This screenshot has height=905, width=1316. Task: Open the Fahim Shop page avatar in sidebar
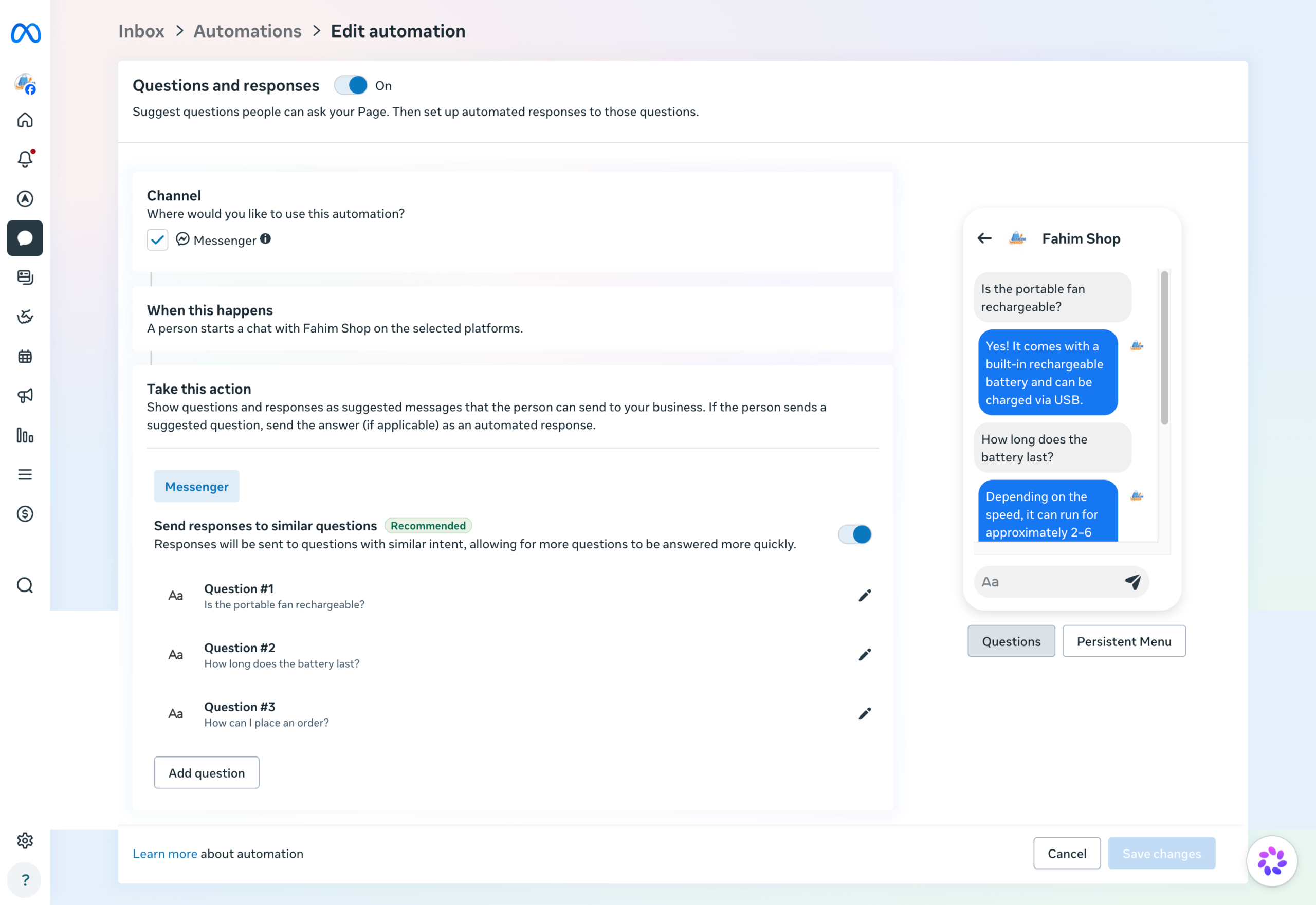[x=25, y=84]
